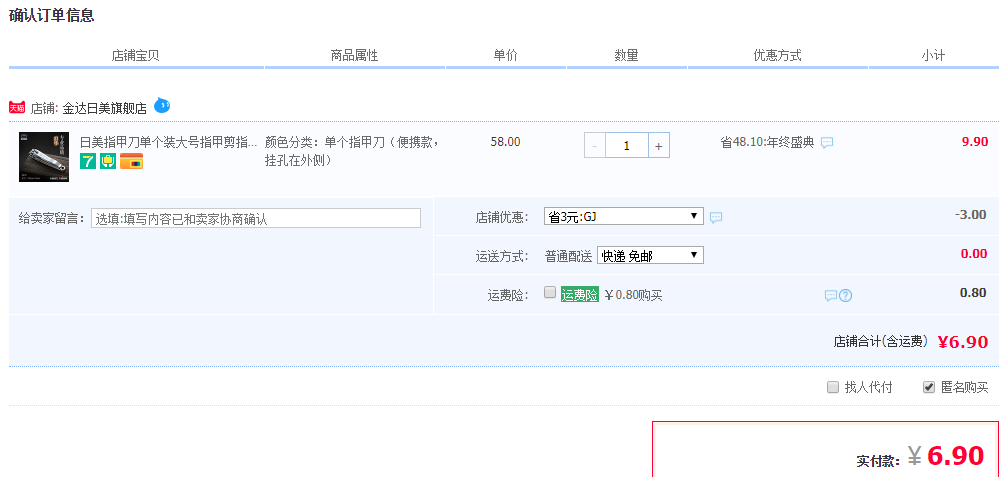Screen dimensions: 1006x477
Task: Open the 日美指甲刀 product title link
Action: pyautogui.click(x=168, y=141)
